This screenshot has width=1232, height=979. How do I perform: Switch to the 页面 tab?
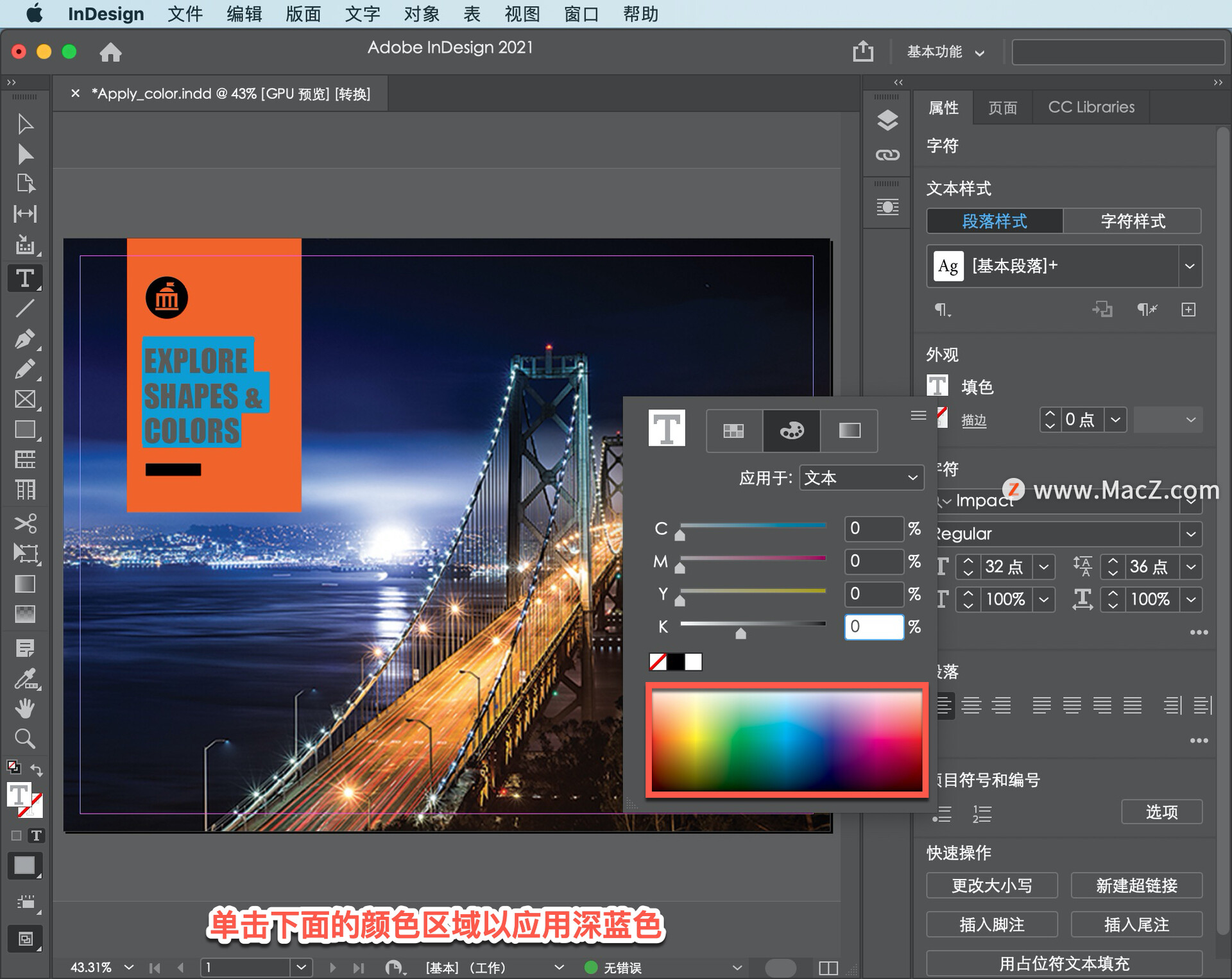coord(1002,107)
